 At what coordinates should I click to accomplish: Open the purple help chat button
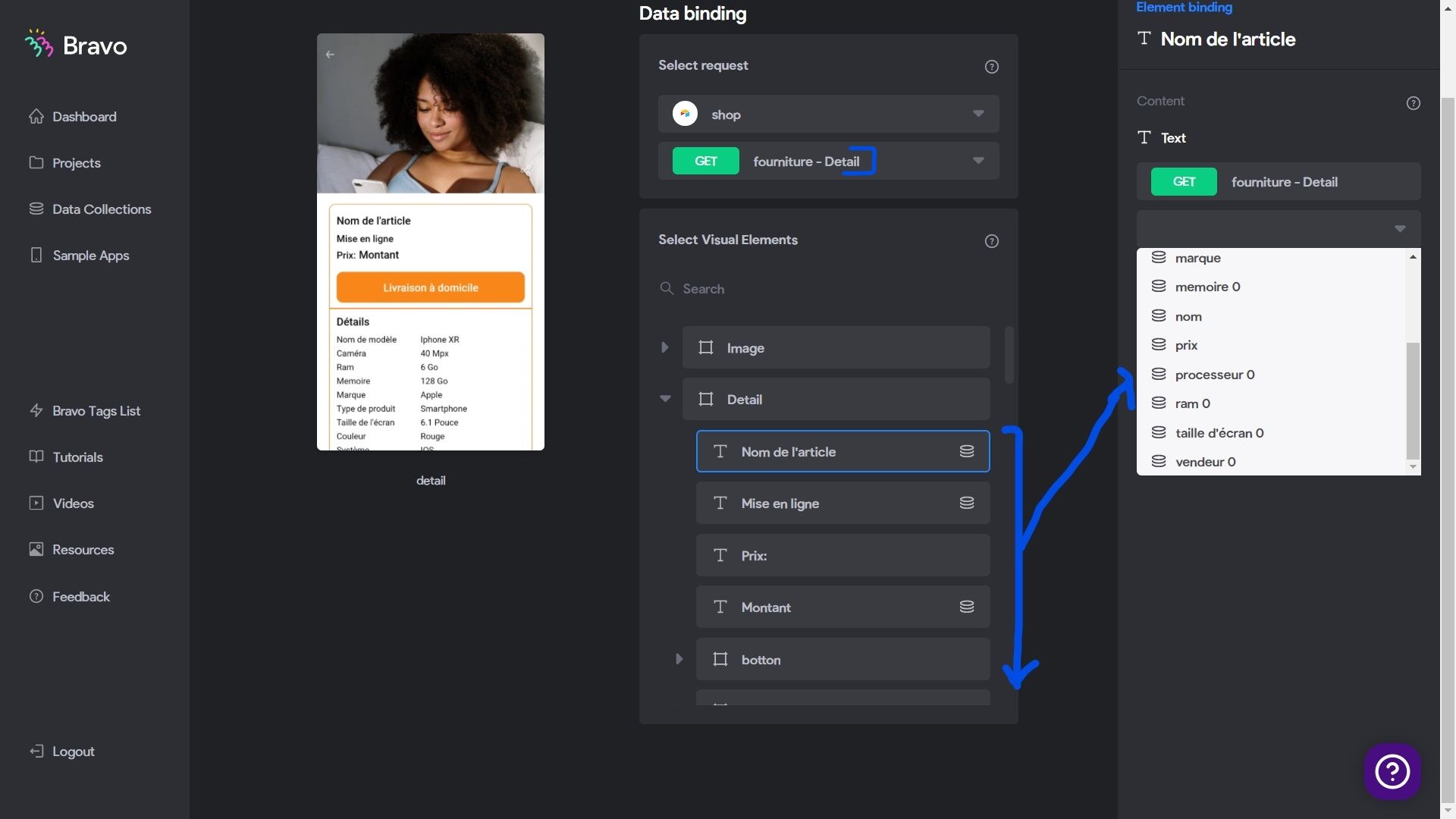pyautogui.click(x=1392, y=772)
